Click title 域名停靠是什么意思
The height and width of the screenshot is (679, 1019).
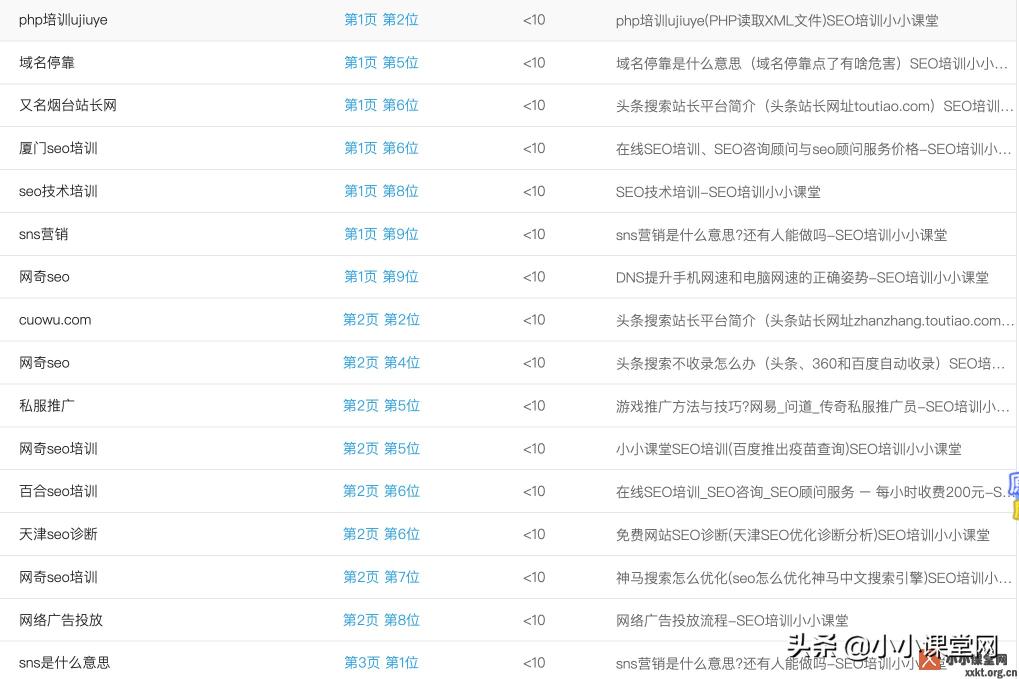click(x=812, y=64)
